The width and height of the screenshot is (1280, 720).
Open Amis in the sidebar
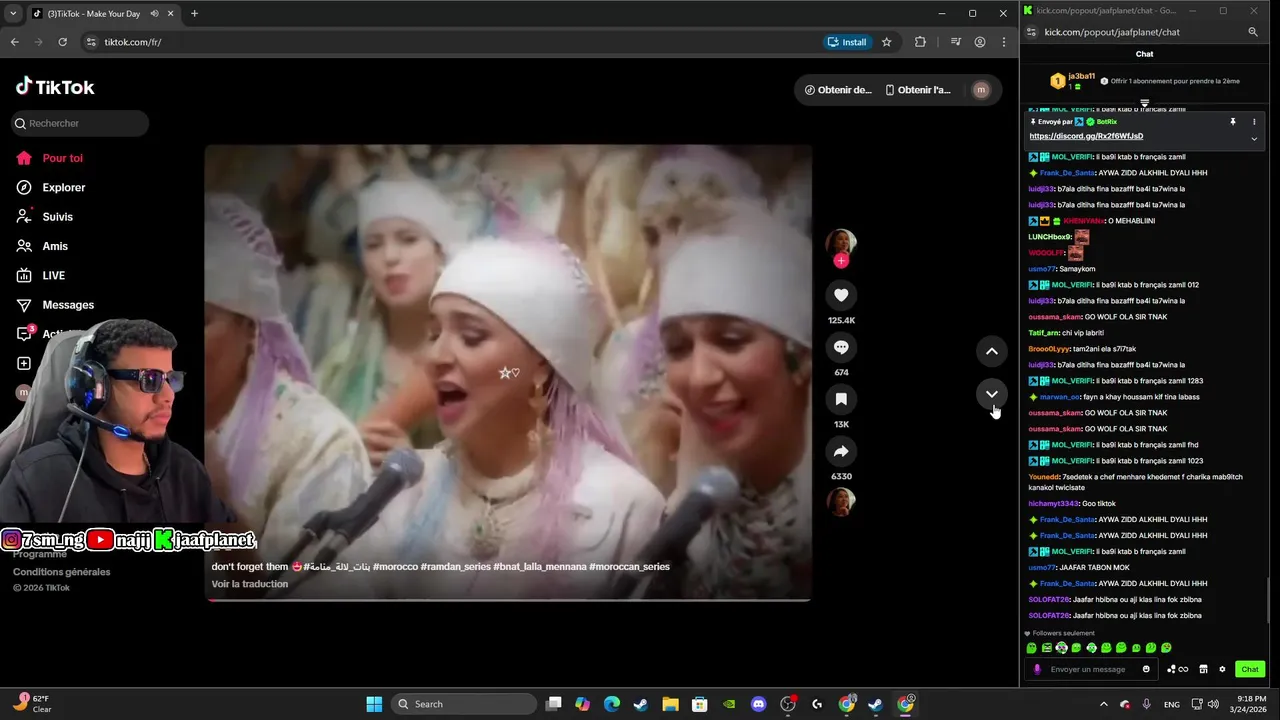42,246
